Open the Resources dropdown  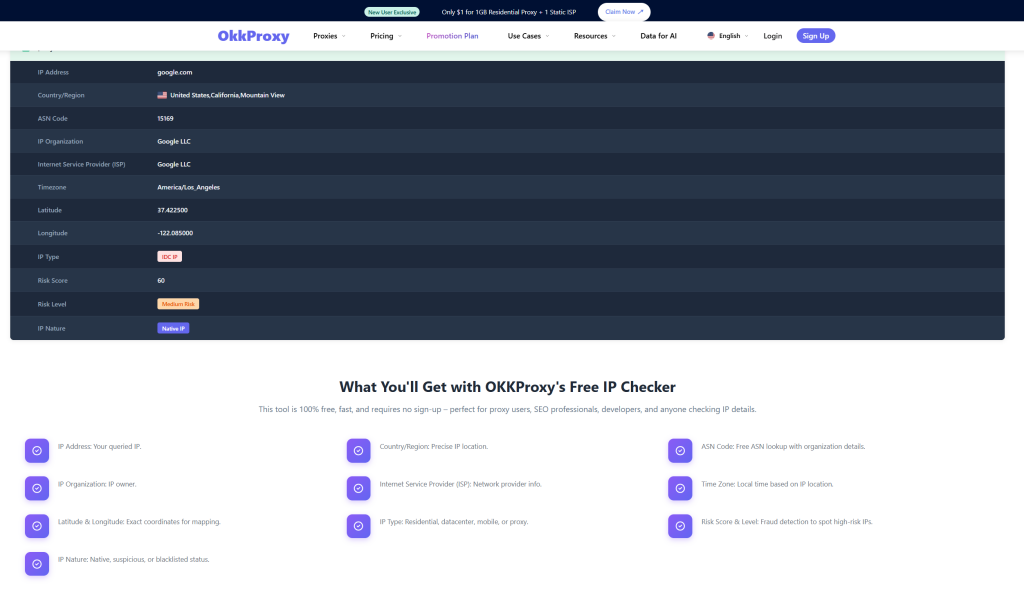[594, 35]
